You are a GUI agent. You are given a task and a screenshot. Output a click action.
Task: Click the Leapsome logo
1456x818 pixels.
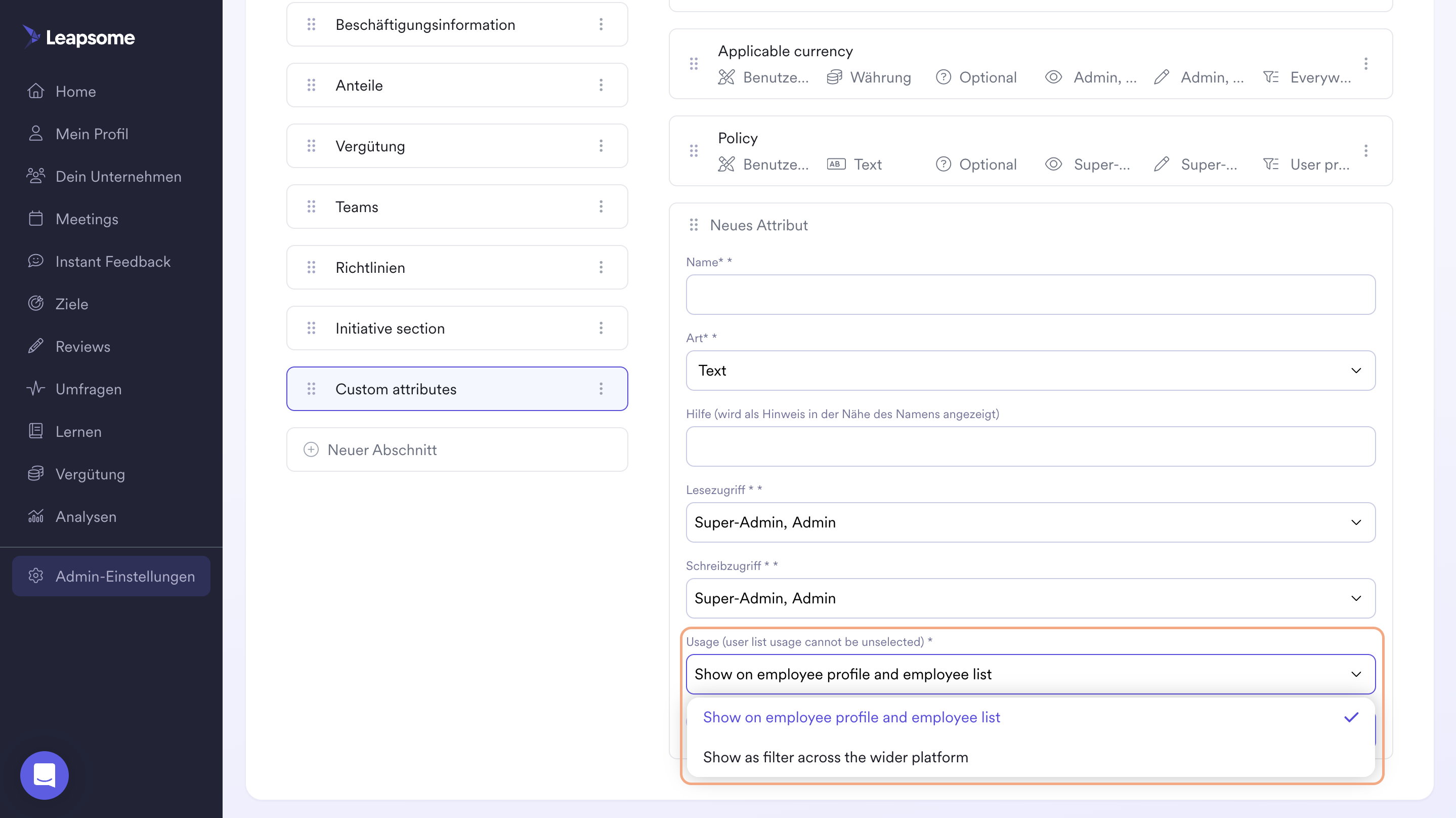click(78, 37)
